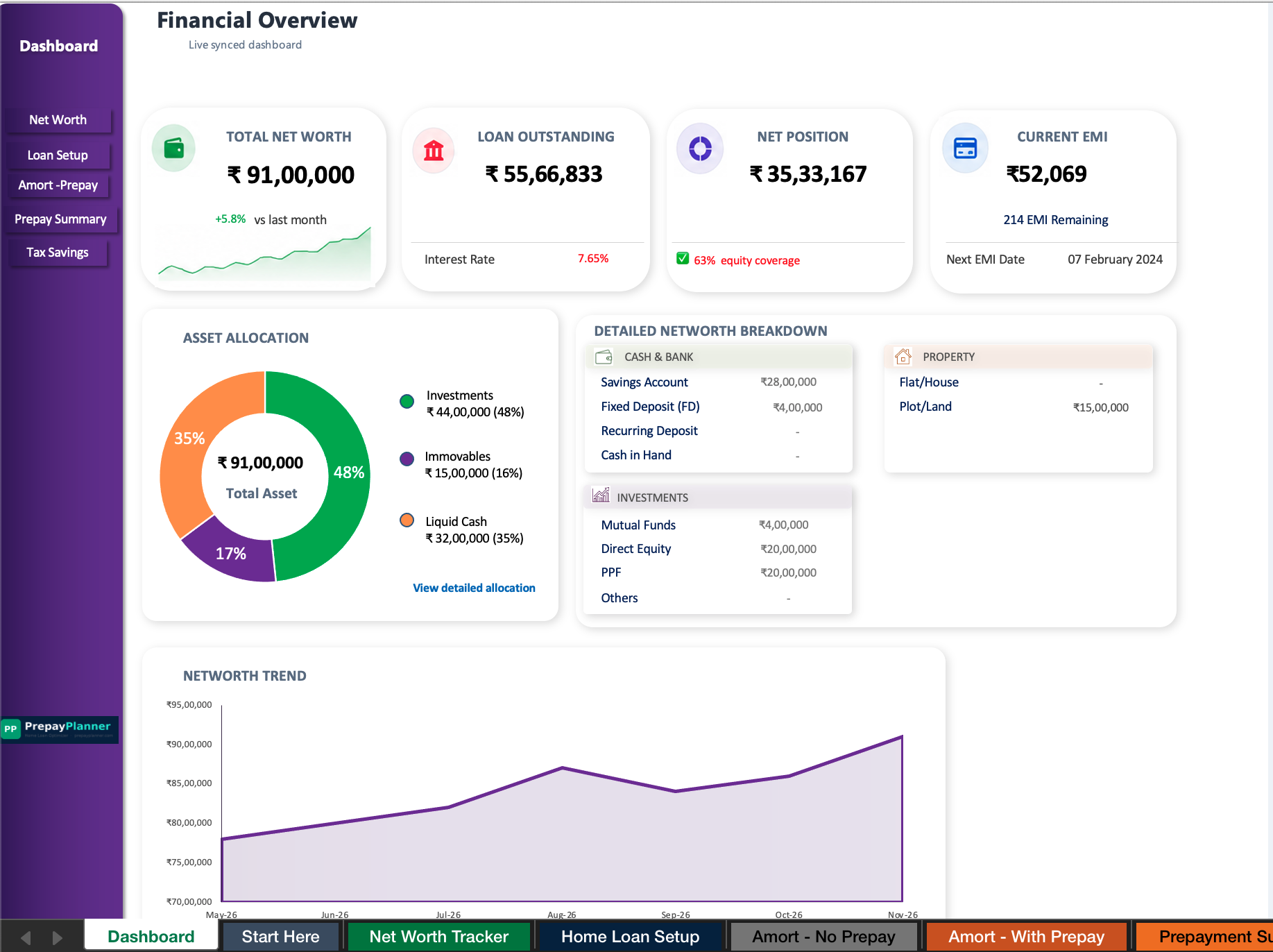Select the Direct Equity row label

coord(636,549)
